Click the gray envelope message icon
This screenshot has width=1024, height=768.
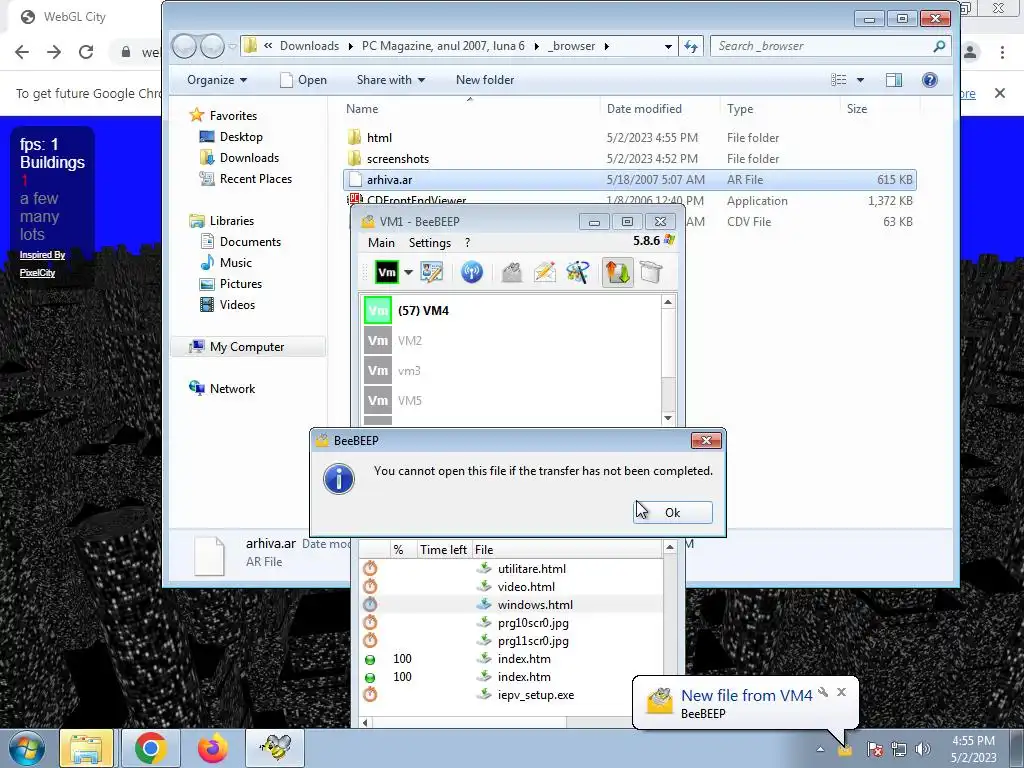click(512, 272)
